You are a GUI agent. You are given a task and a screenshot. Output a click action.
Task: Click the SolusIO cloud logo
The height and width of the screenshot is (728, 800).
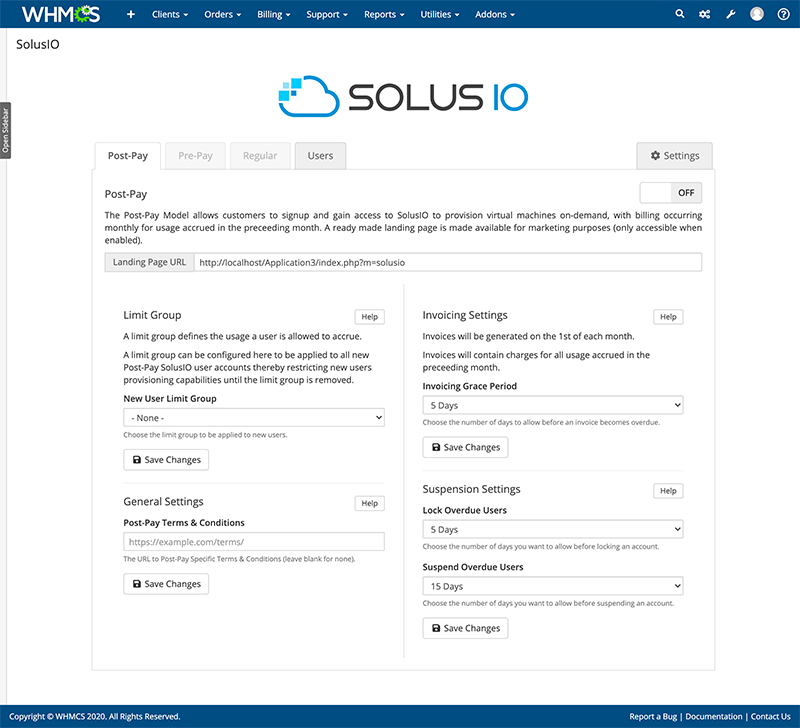coord(402,96)
